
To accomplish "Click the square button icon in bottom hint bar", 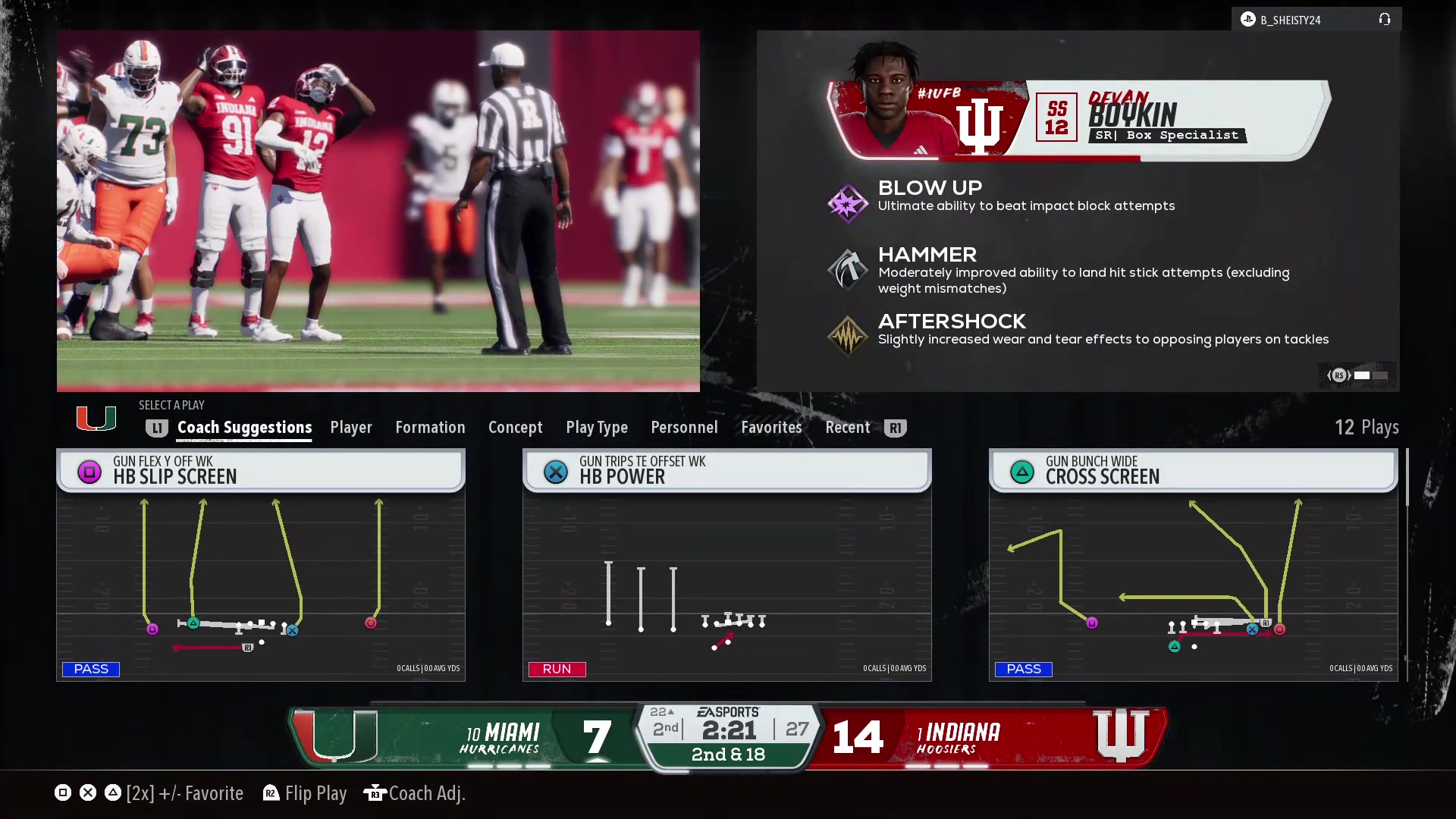I will (x=63, y=792).
